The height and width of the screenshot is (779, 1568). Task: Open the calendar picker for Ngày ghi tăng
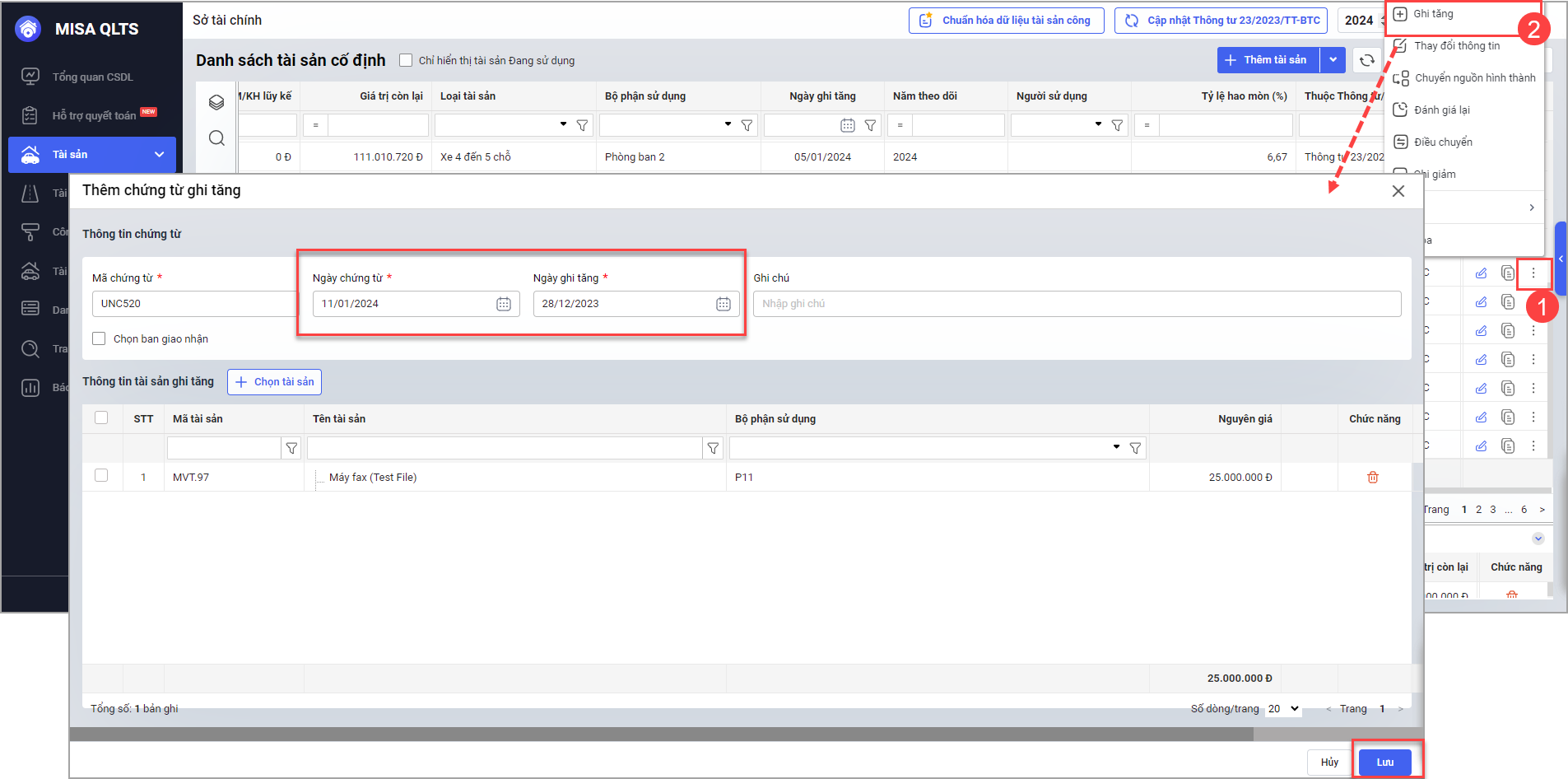(723, 304)
